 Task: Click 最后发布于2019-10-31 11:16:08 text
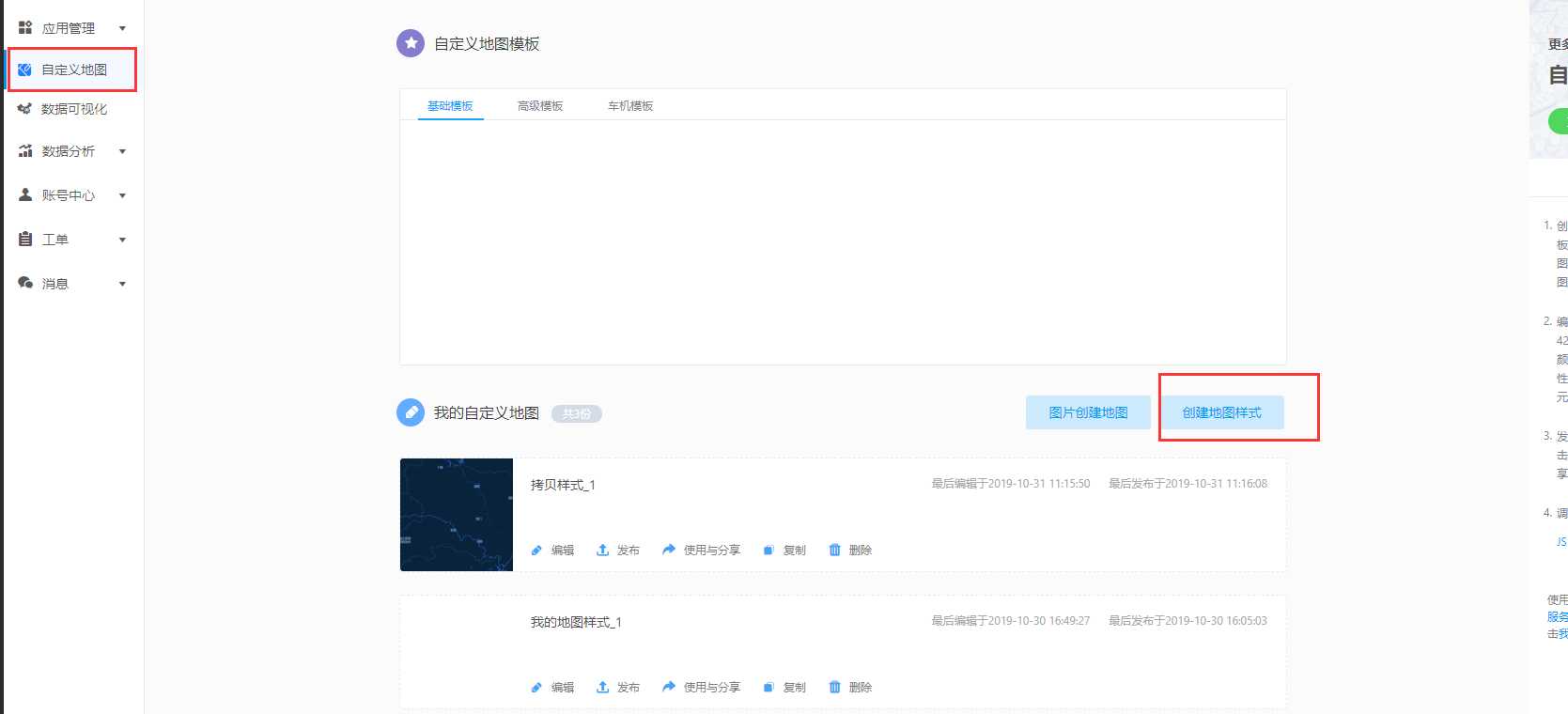pos(1188,484)
